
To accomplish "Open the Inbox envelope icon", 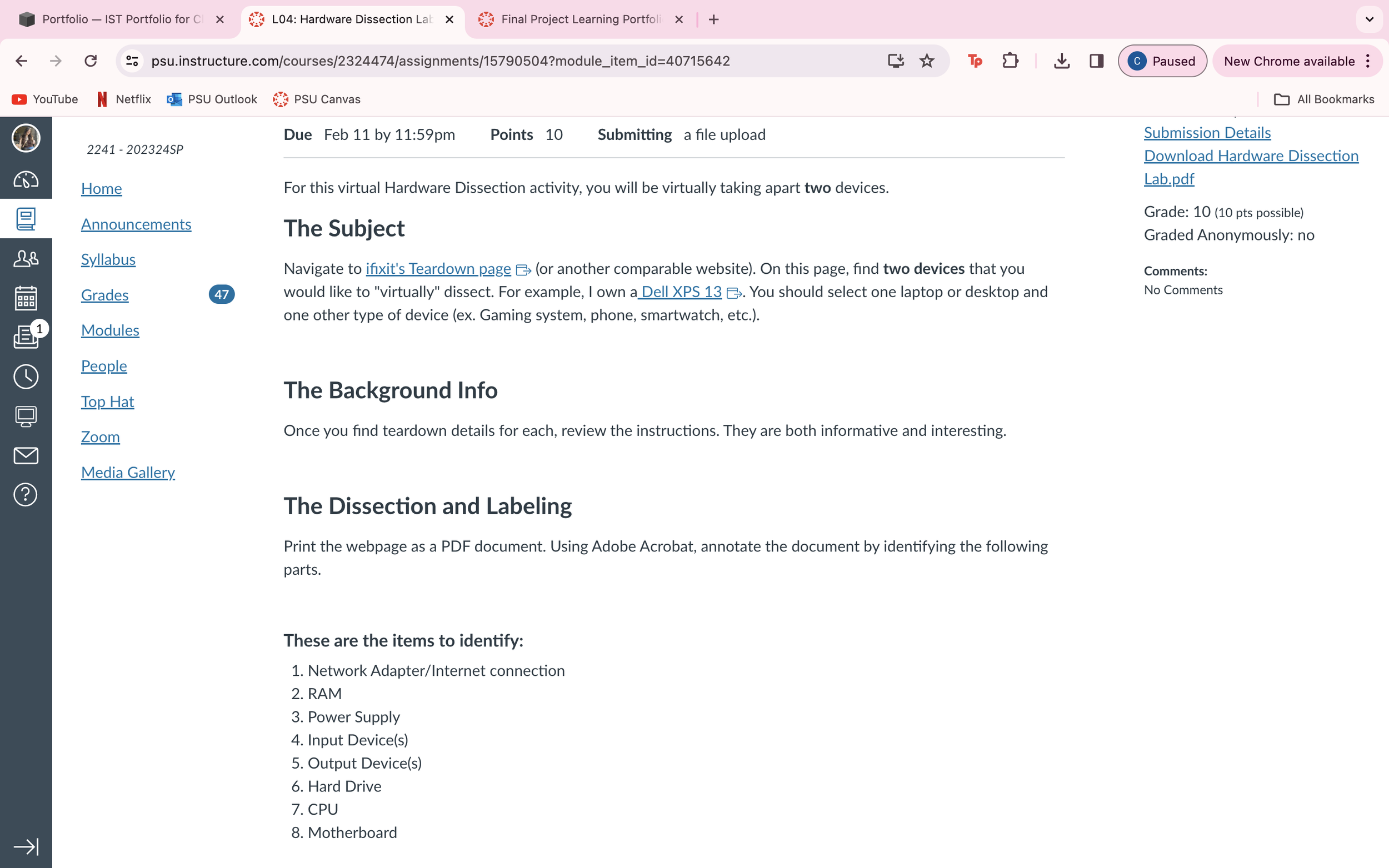I will click(26, 456).
